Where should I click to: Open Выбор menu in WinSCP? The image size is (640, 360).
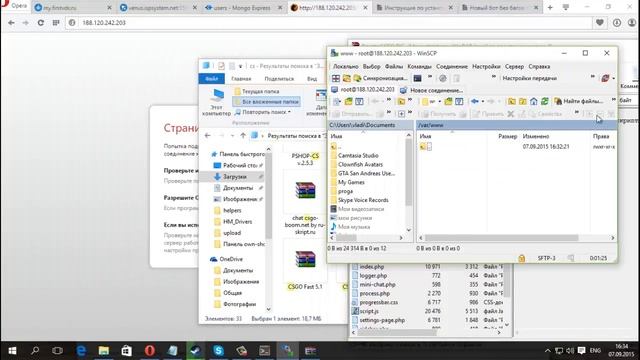tap(371, 67)
